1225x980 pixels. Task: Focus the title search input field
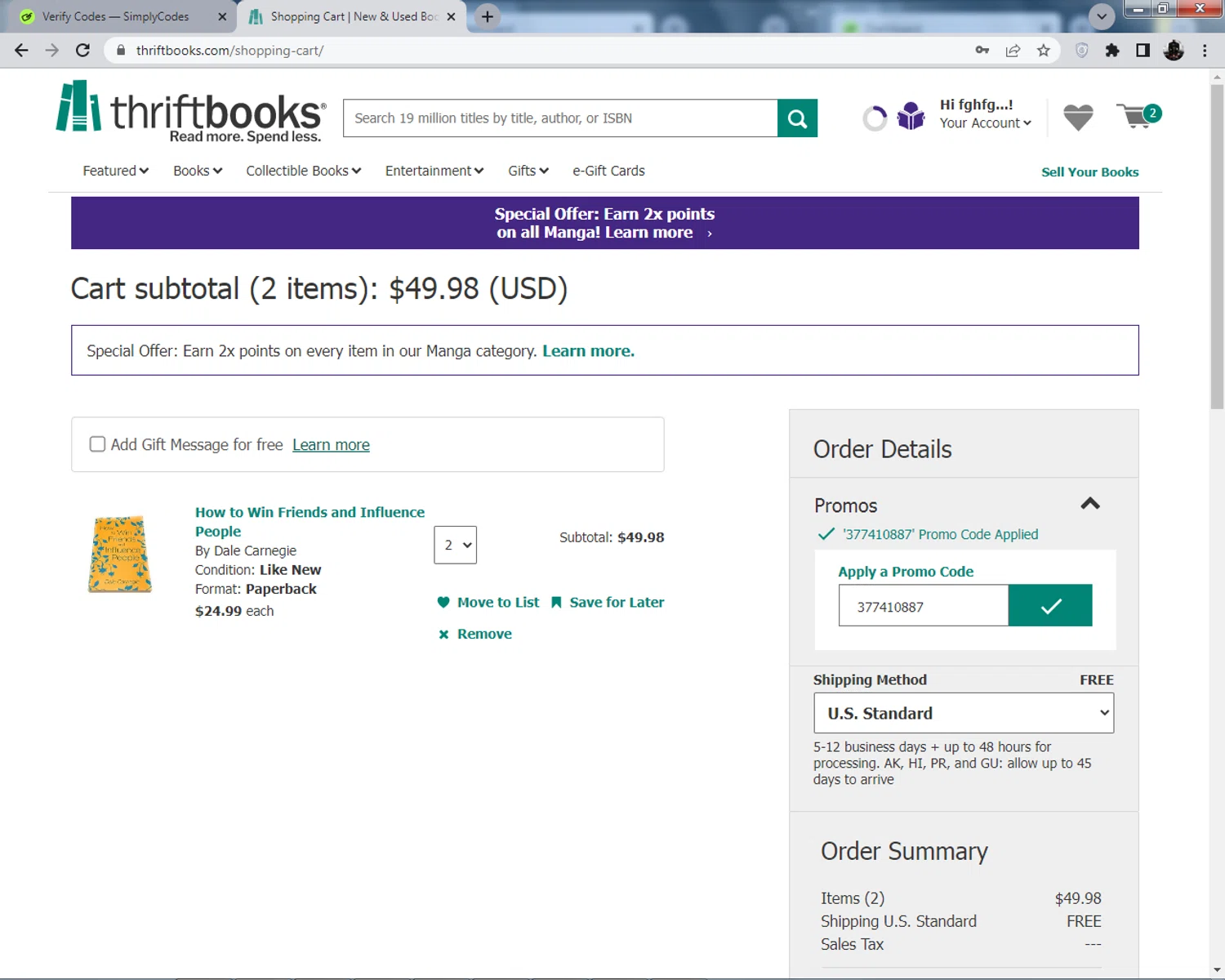[560, 118]
